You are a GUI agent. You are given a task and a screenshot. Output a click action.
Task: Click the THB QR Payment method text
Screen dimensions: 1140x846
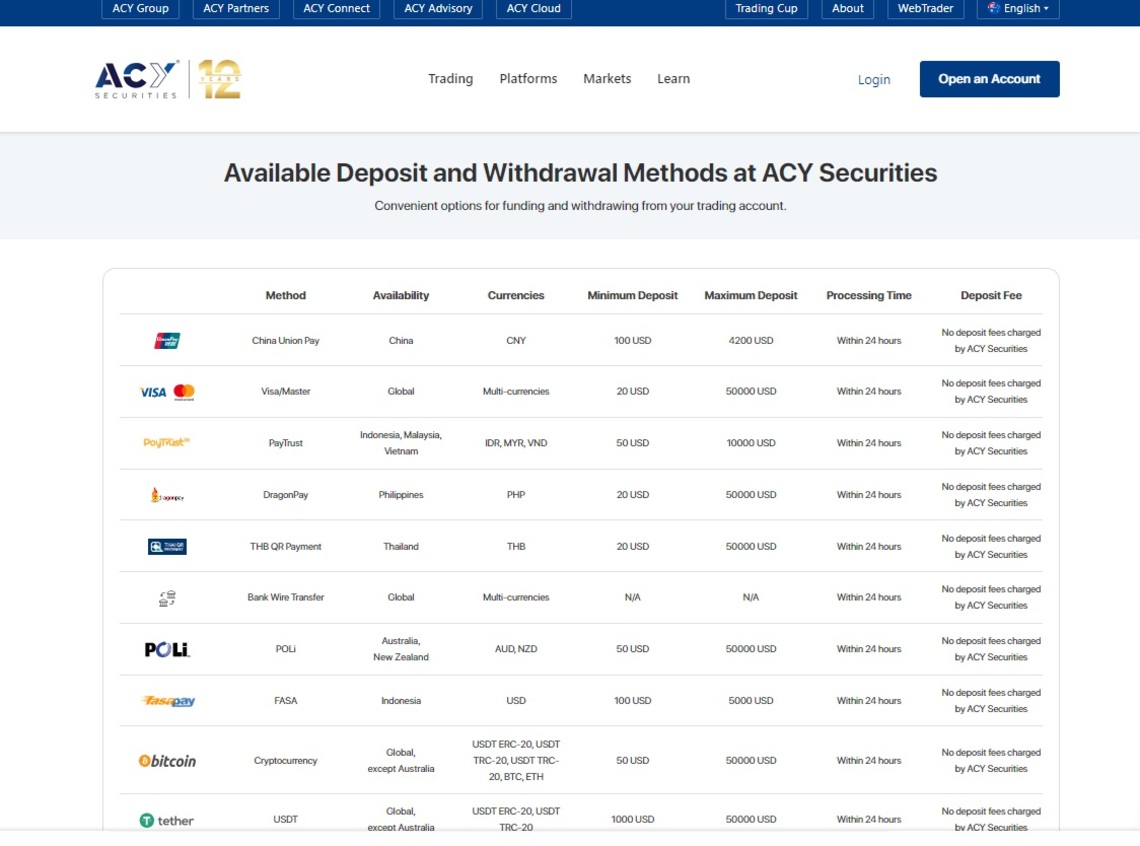[x=286, y=546]
